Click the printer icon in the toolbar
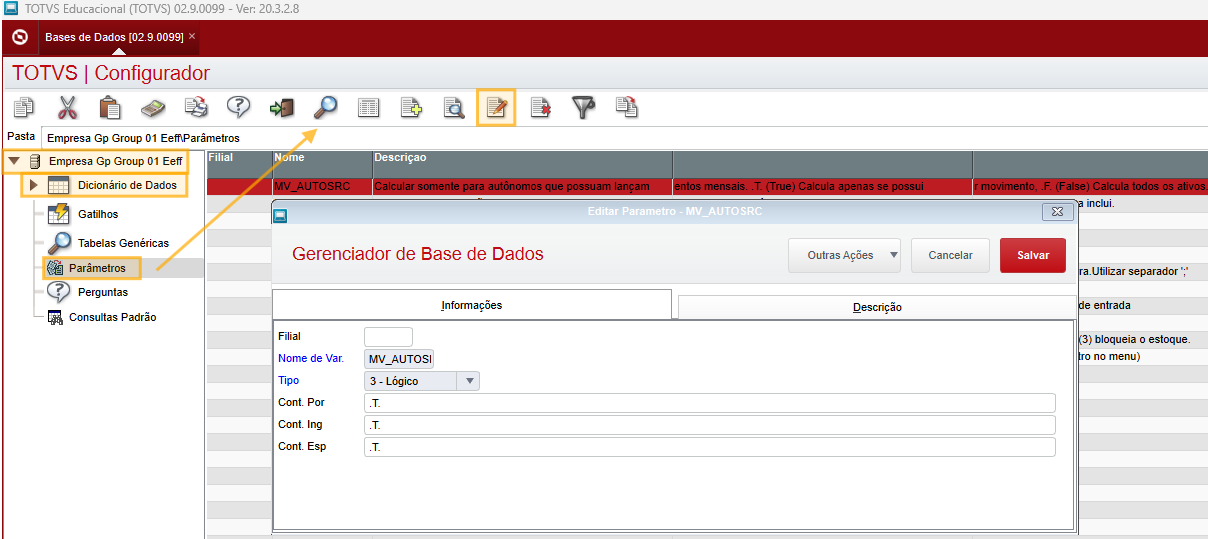This screenshot has height=539, width=1208. (x=196, y=107)
